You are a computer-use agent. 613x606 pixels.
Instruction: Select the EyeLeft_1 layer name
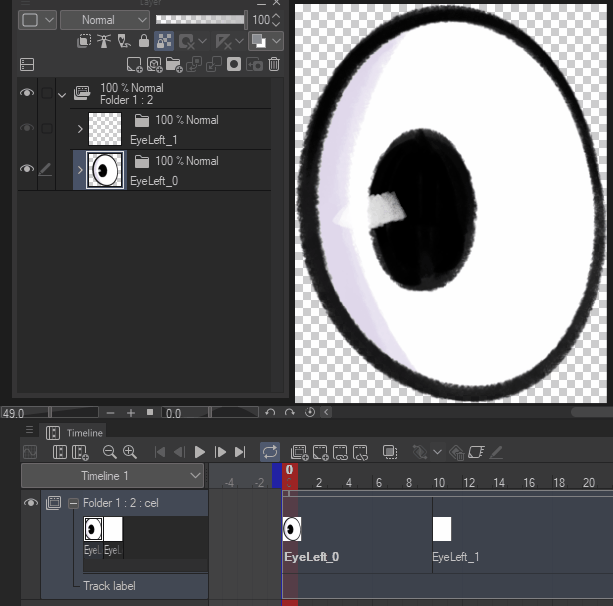(154, 140)
